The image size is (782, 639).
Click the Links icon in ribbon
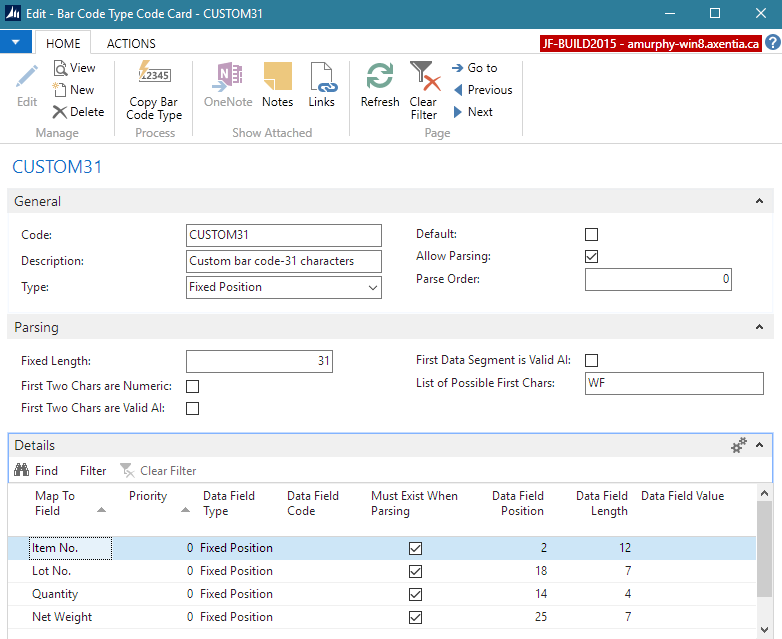321,77
